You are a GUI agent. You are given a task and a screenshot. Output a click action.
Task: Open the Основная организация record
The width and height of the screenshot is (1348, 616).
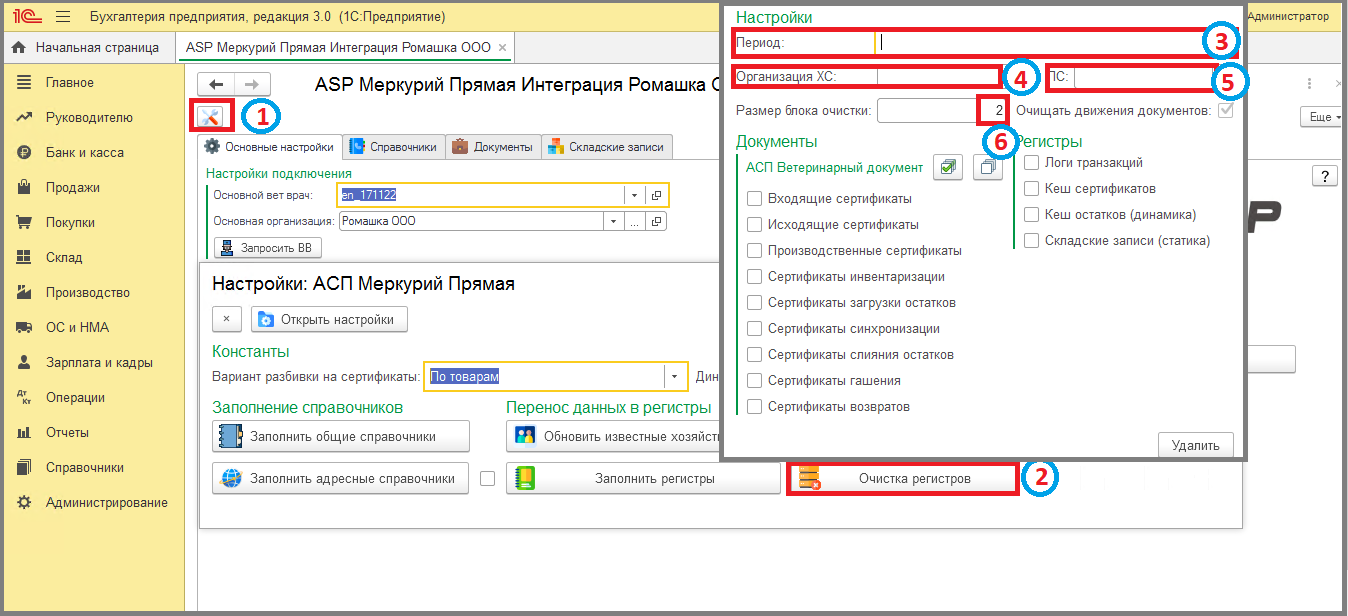click(x=657, y=221)
